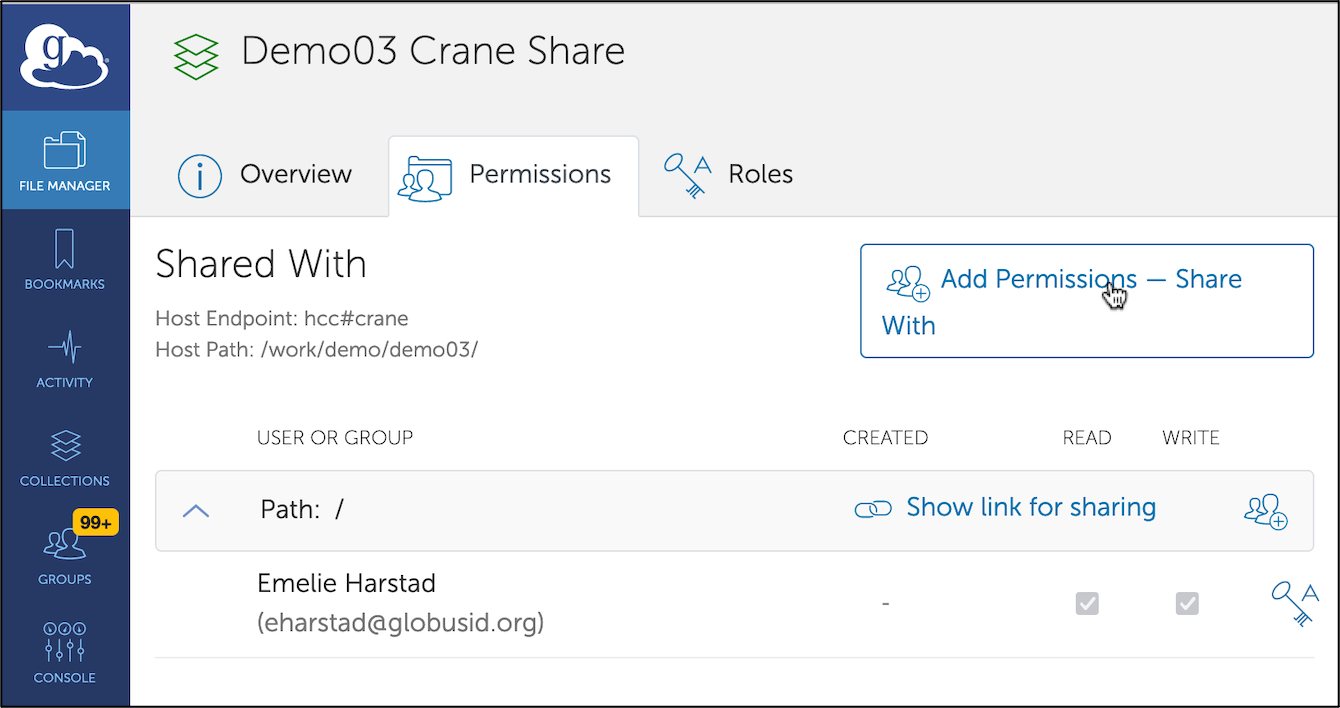Collapse the Path: / section chevron
Image resolution: width=1340 pixels, height=708 pixels.
[196, 510]
